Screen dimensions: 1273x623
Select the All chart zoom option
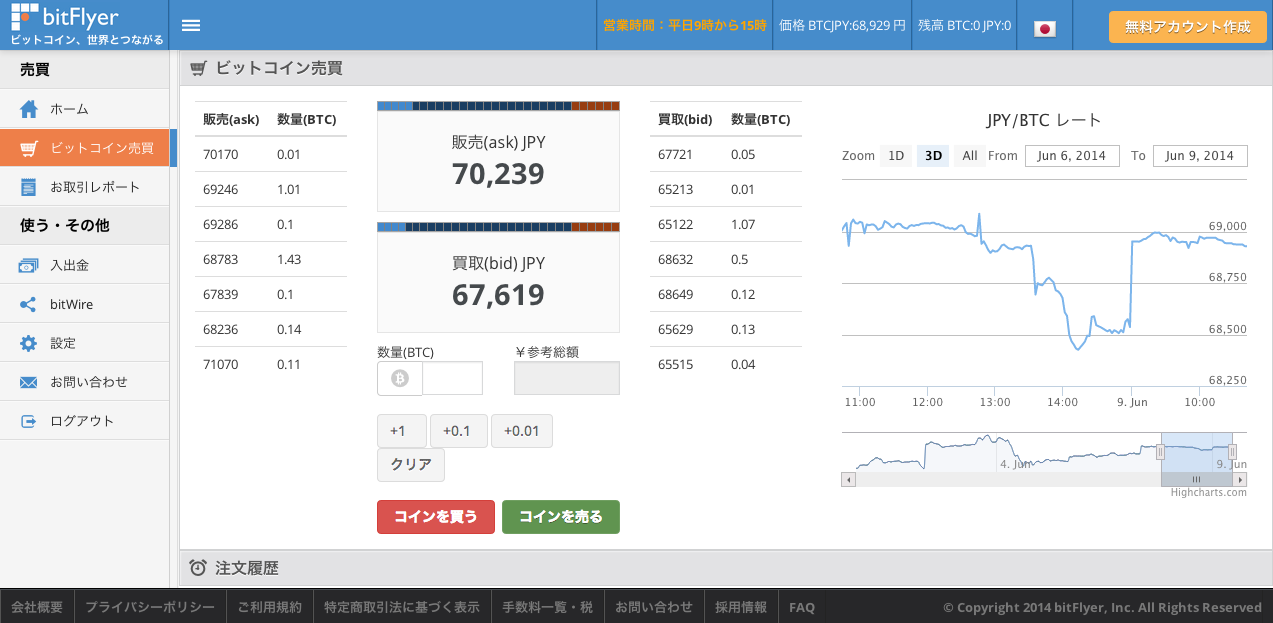coord(969,156)
